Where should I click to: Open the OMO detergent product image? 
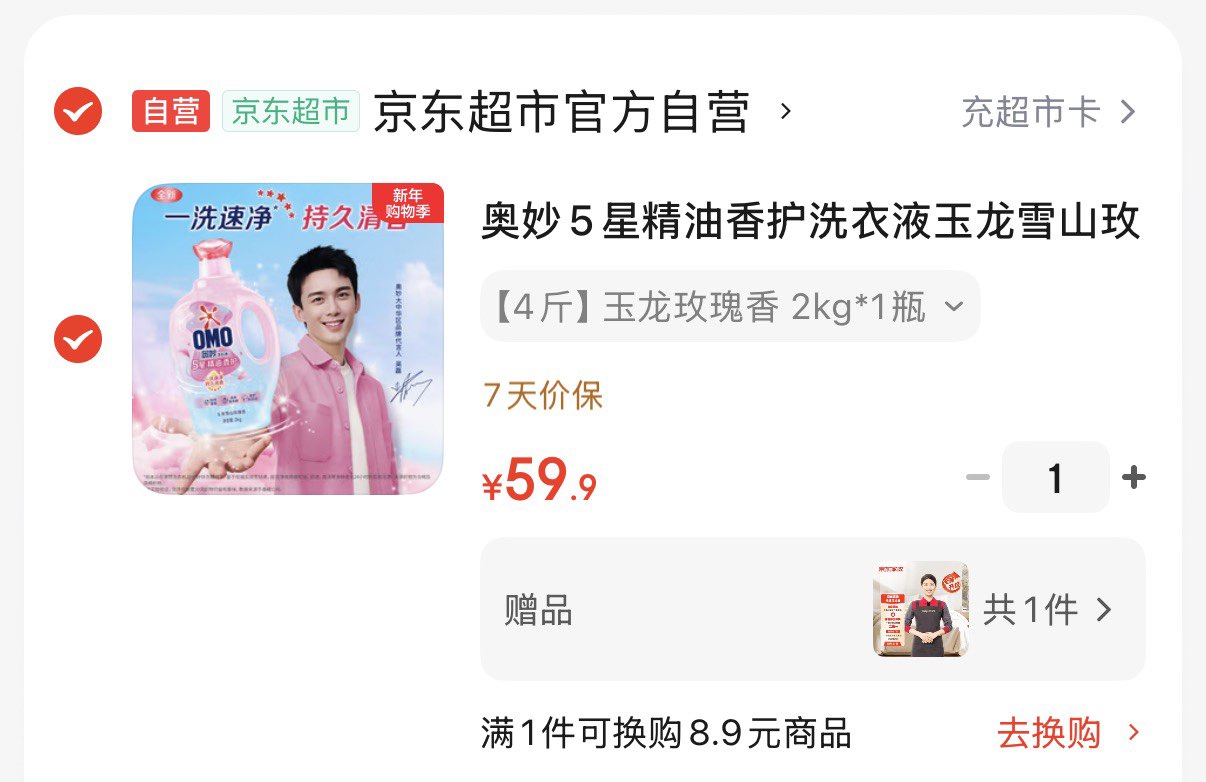pyautogui.click(x=288, y=339)
